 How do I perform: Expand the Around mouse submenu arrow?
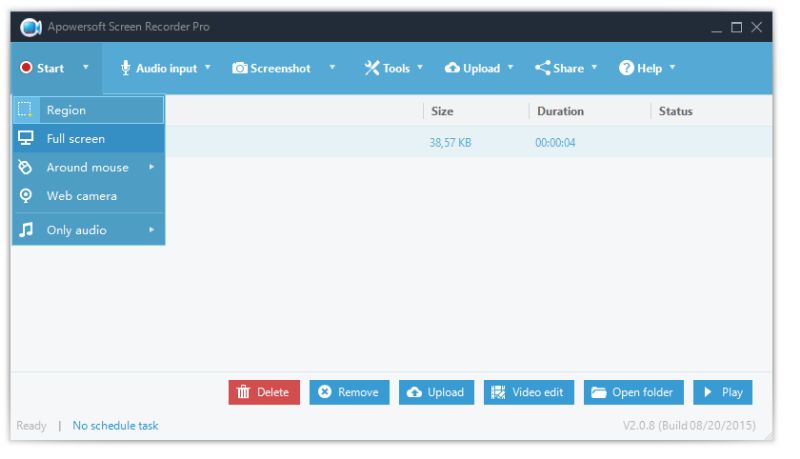point(152,167)
